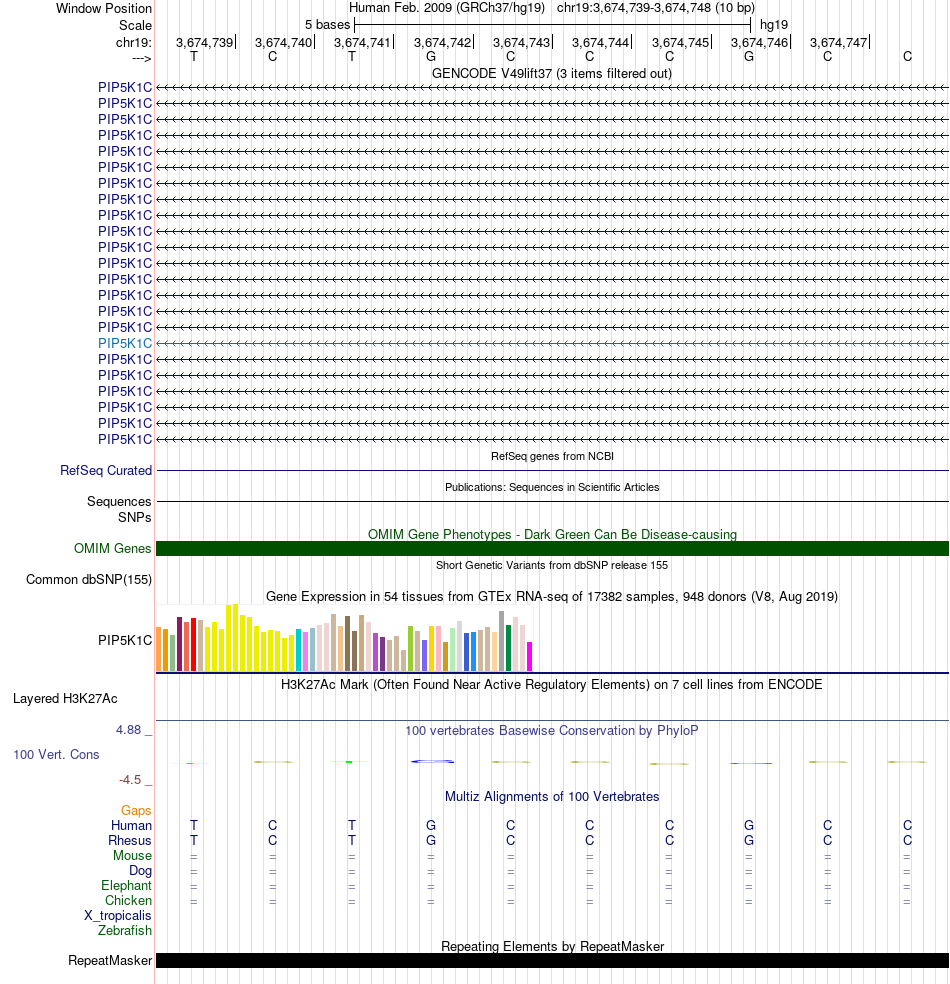Click the "--->" sequence direction label

coord(142,58)
